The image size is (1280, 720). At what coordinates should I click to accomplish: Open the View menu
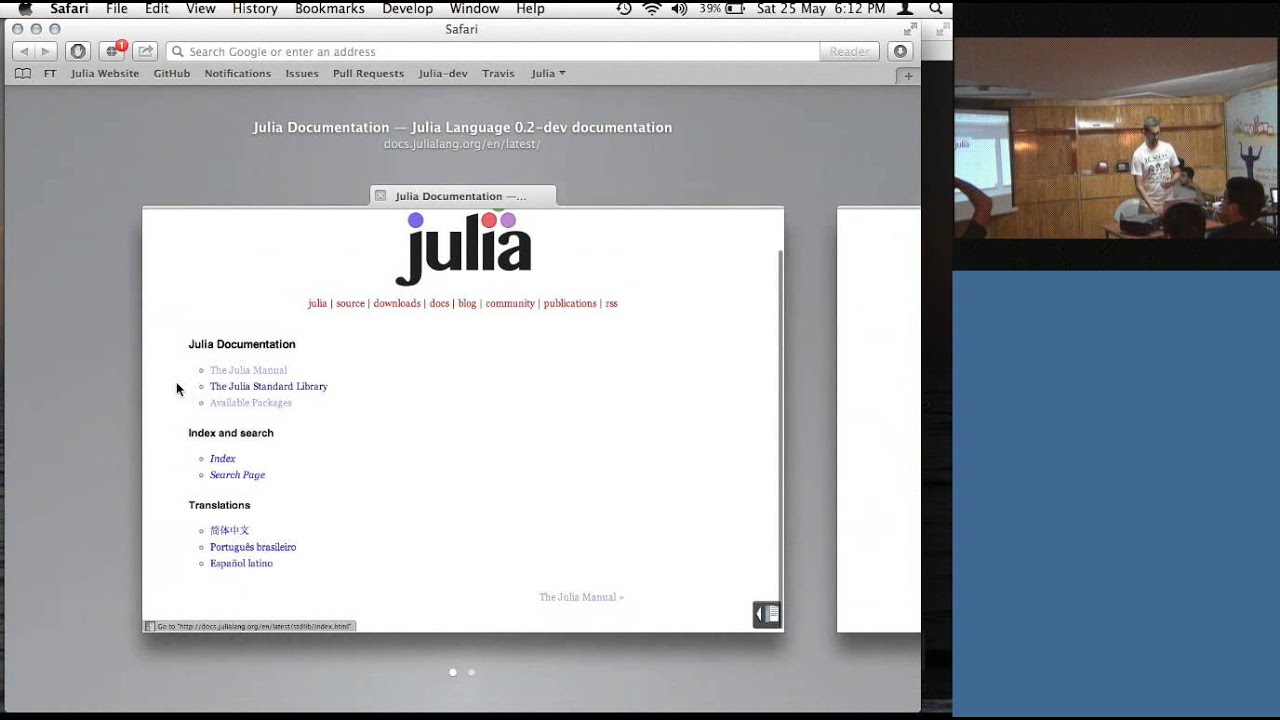point(200,8)
